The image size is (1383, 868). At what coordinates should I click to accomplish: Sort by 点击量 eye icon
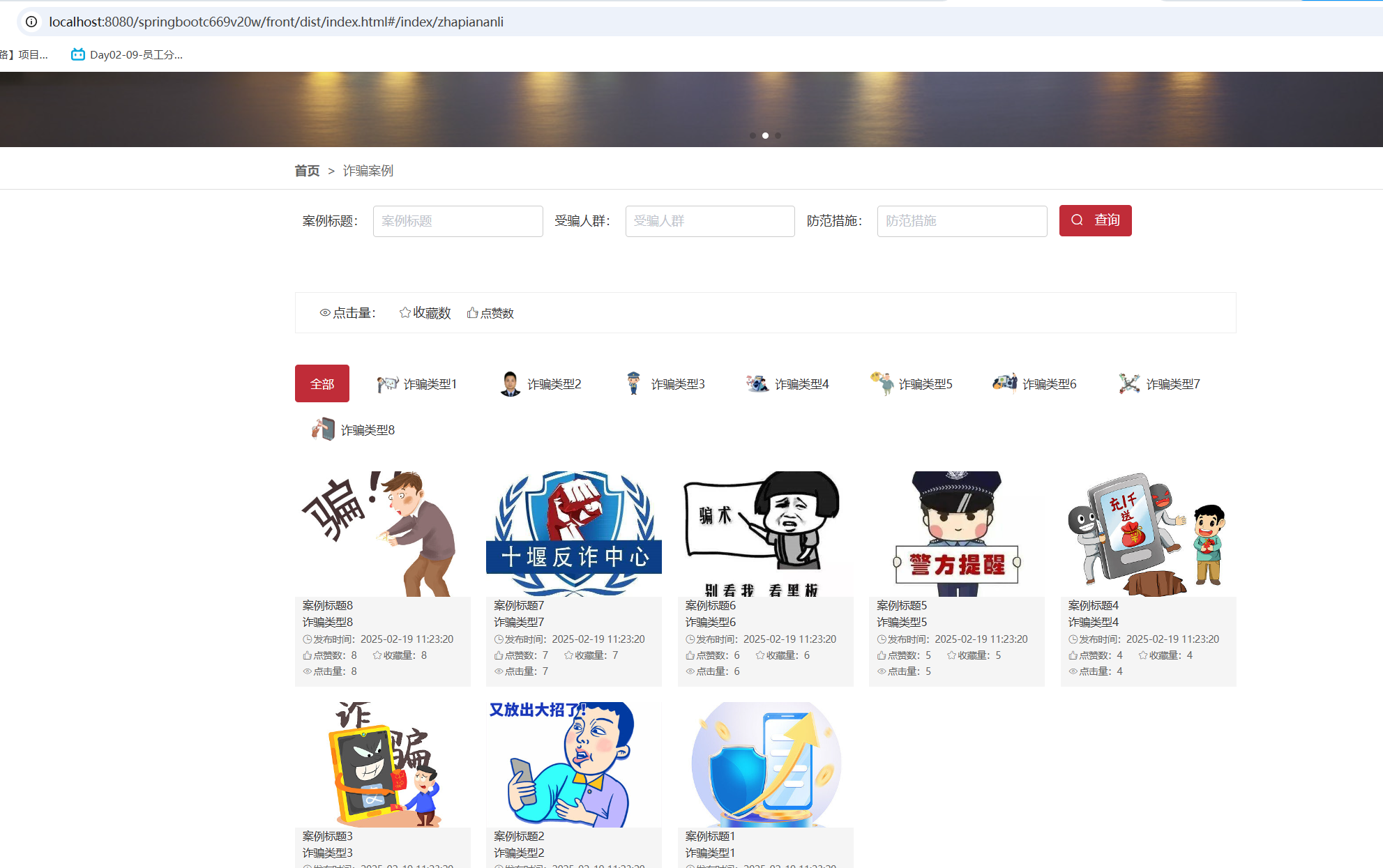pyautogui.click(x=325, y=313)
